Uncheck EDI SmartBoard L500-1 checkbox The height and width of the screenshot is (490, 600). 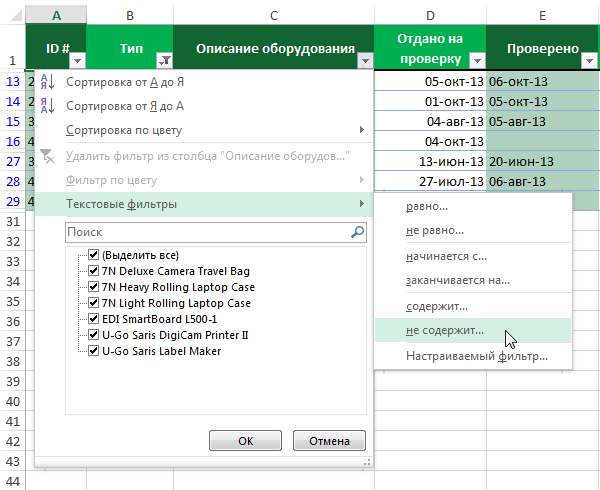pos(93,319)
